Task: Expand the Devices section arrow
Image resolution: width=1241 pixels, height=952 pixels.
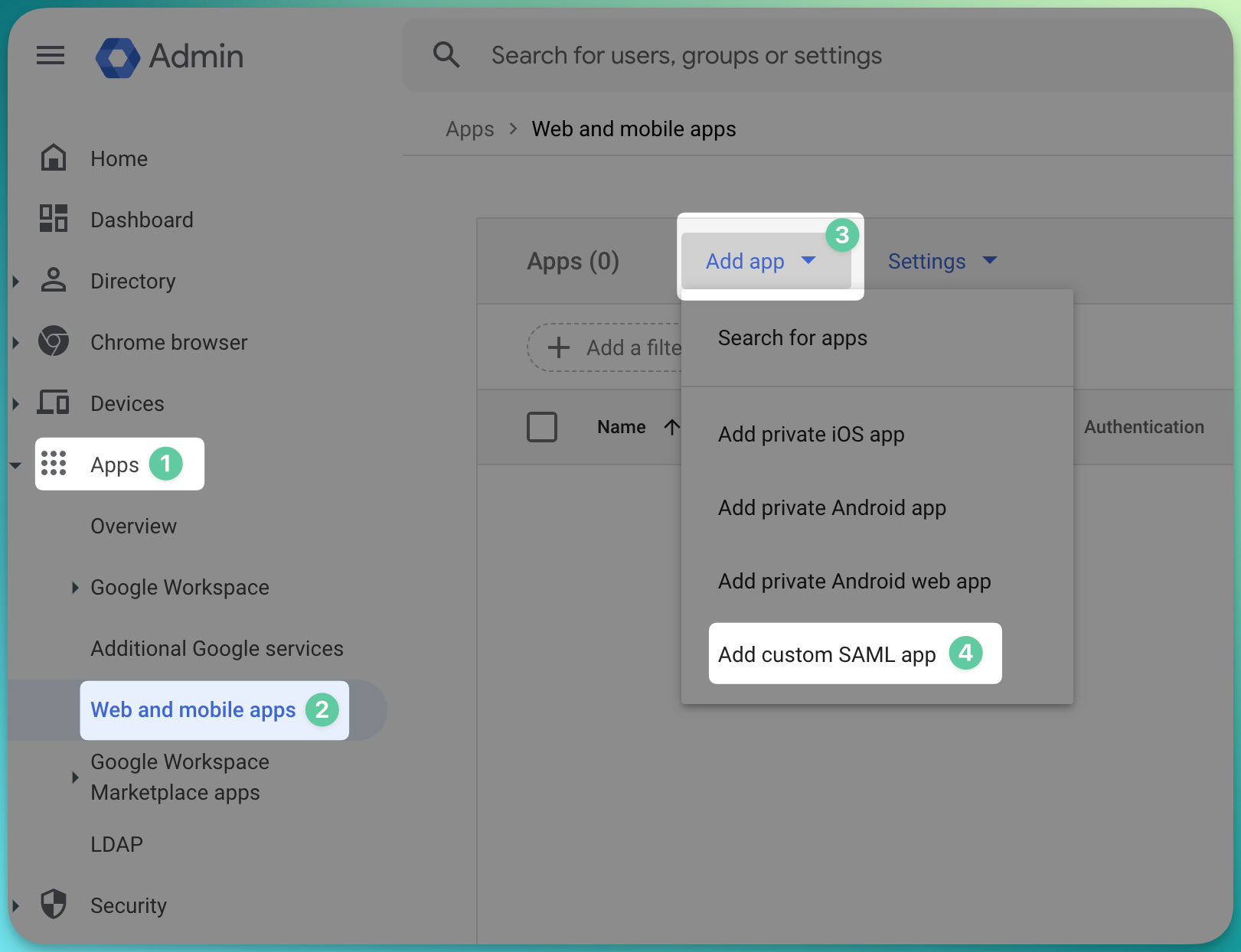Action: tap(15, 403)
